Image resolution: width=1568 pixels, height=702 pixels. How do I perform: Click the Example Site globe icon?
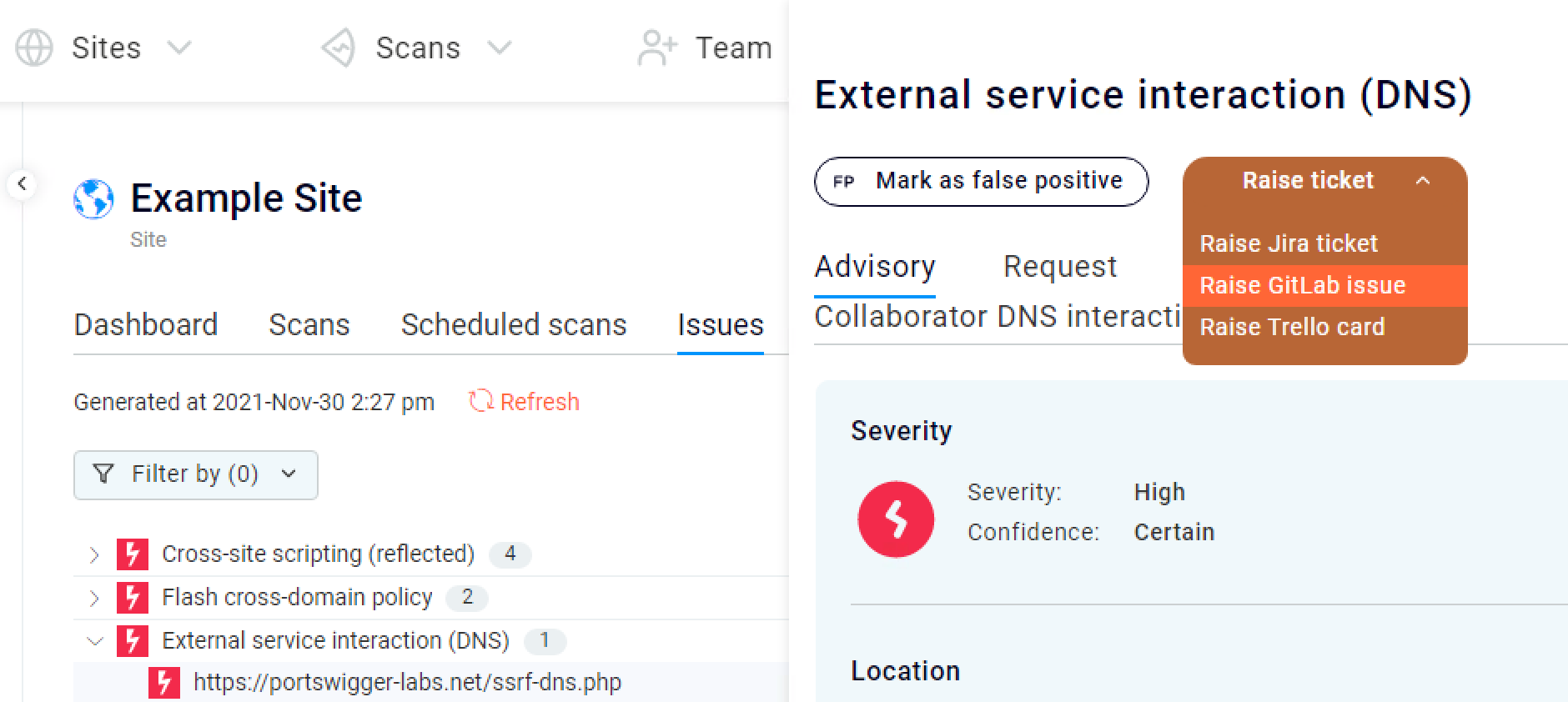pos(93,199)
